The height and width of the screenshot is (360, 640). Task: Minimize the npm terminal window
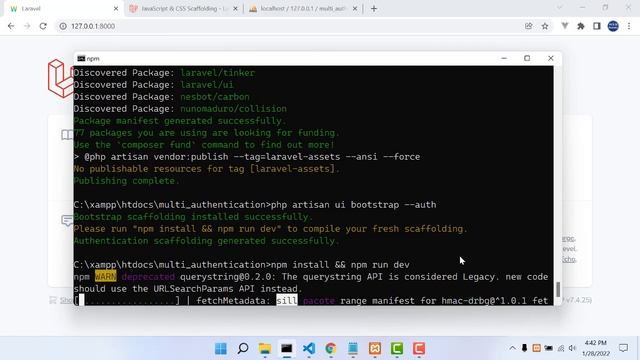[x=504, y=58]
